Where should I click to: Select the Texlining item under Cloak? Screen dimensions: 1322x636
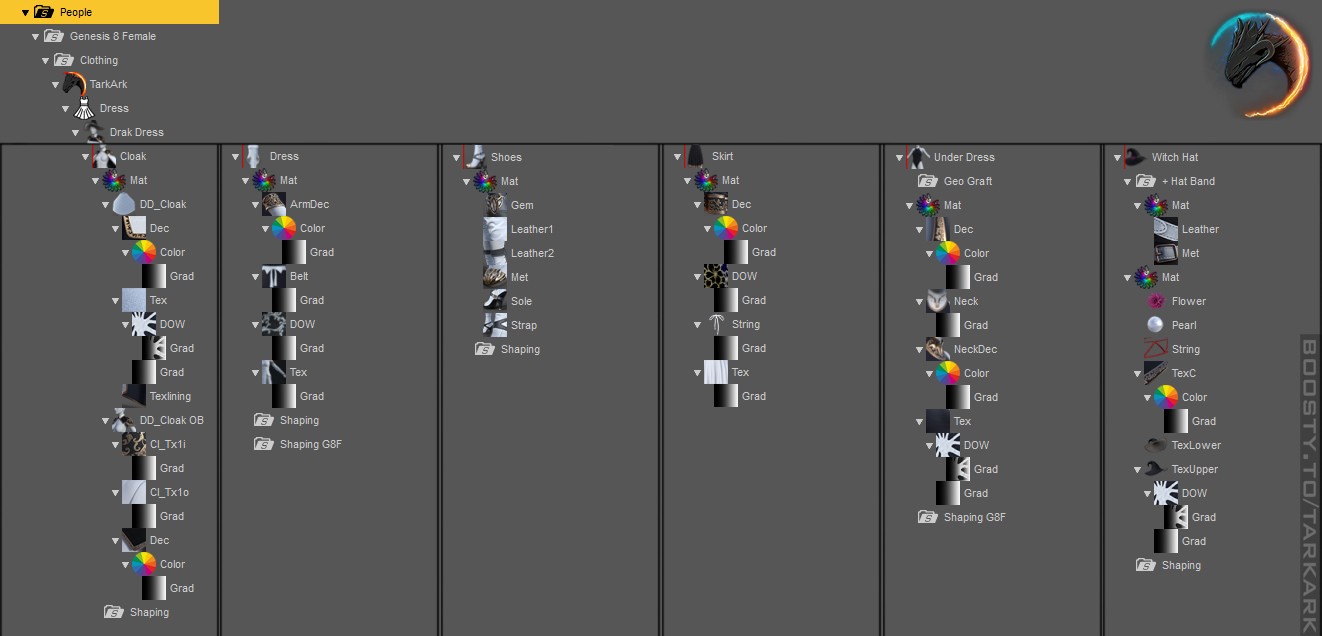(x=170, y=396)
